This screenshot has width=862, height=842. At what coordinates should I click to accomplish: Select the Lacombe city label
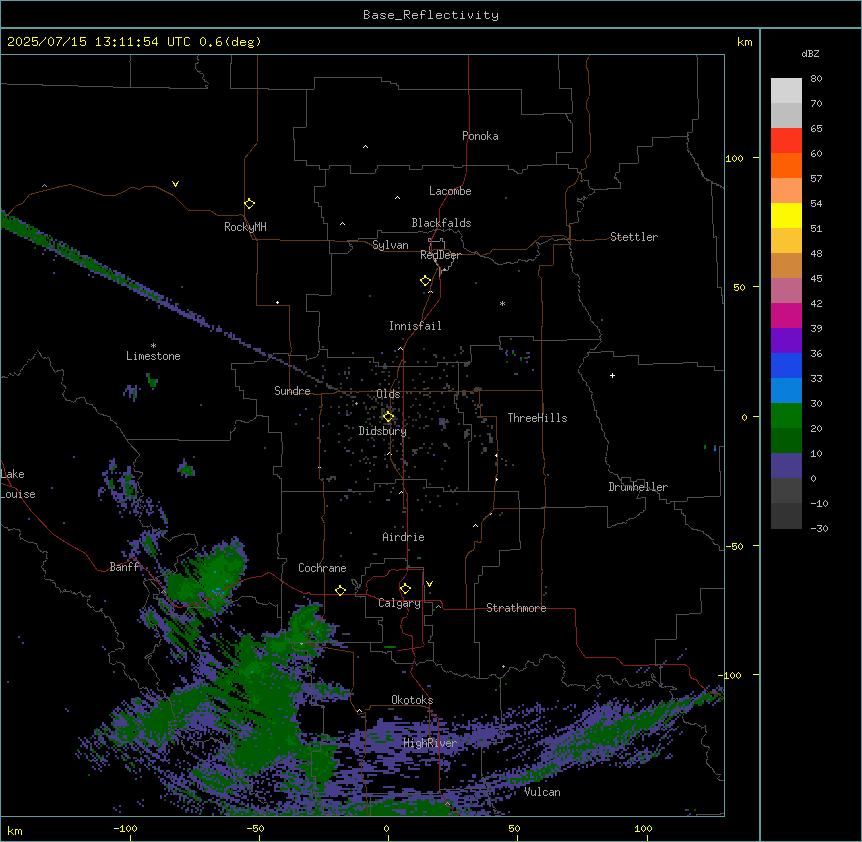450,191
